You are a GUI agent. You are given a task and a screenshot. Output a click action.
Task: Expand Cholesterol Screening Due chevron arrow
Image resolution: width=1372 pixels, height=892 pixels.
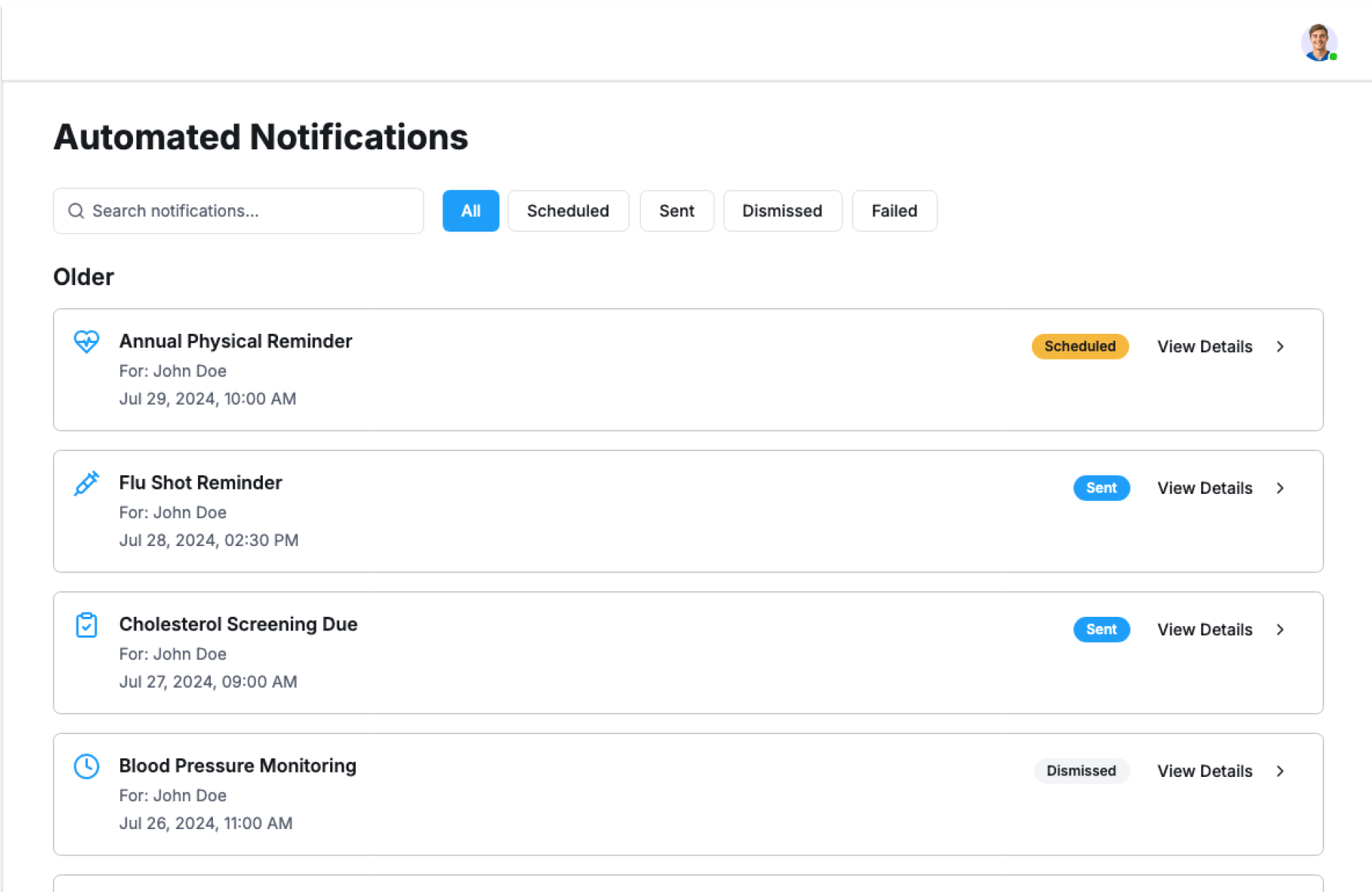tap(1281, 630)
